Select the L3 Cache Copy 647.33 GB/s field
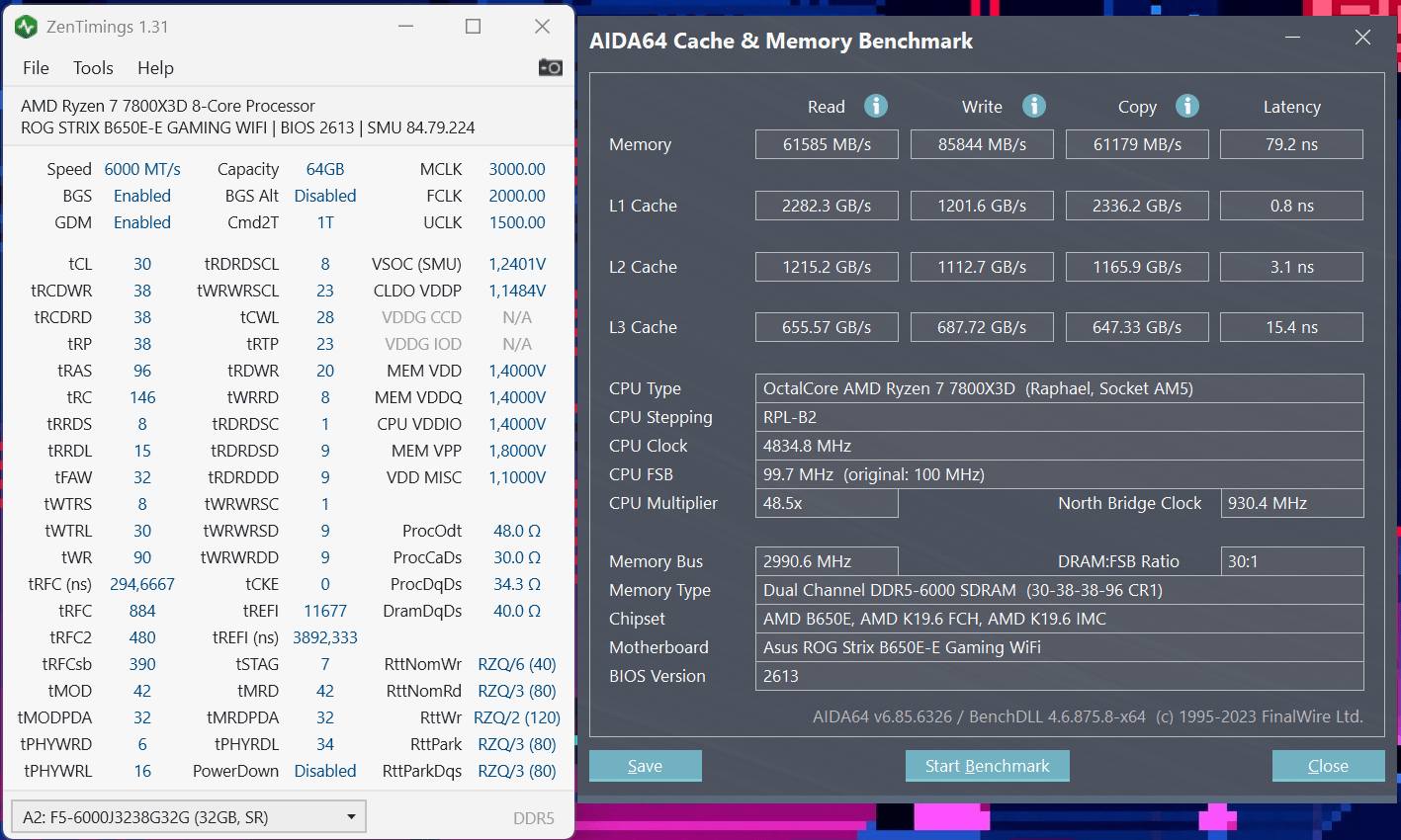 click(x=1137, y=327)
